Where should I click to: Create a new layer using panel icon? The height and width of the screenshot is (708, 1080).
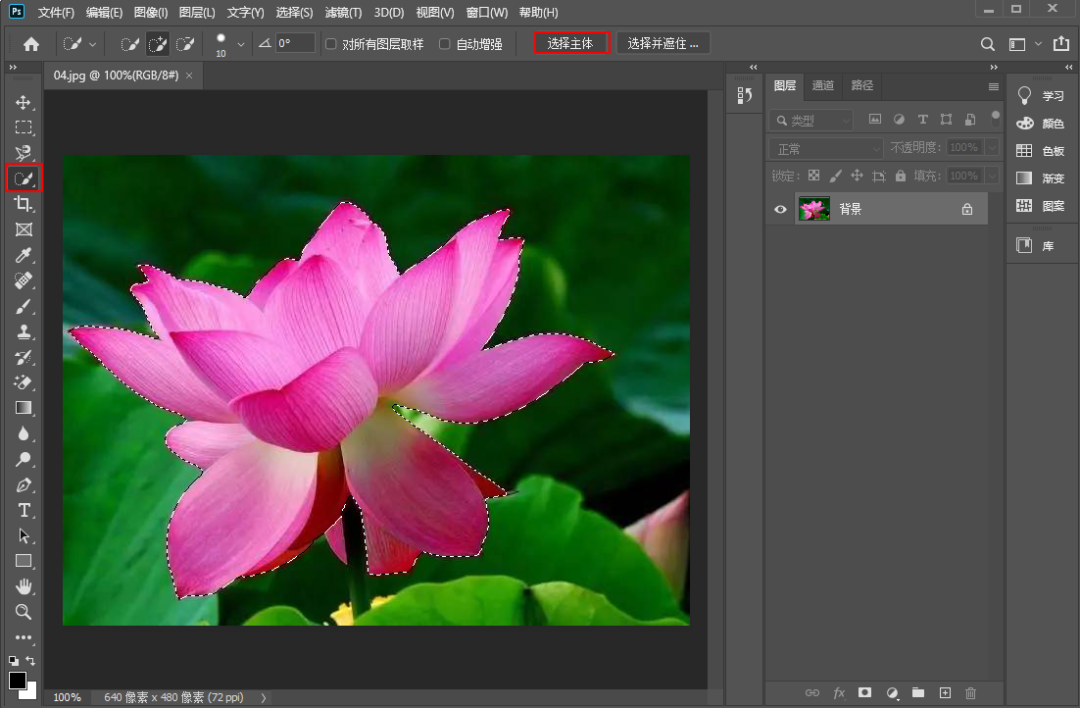(944, 692)
